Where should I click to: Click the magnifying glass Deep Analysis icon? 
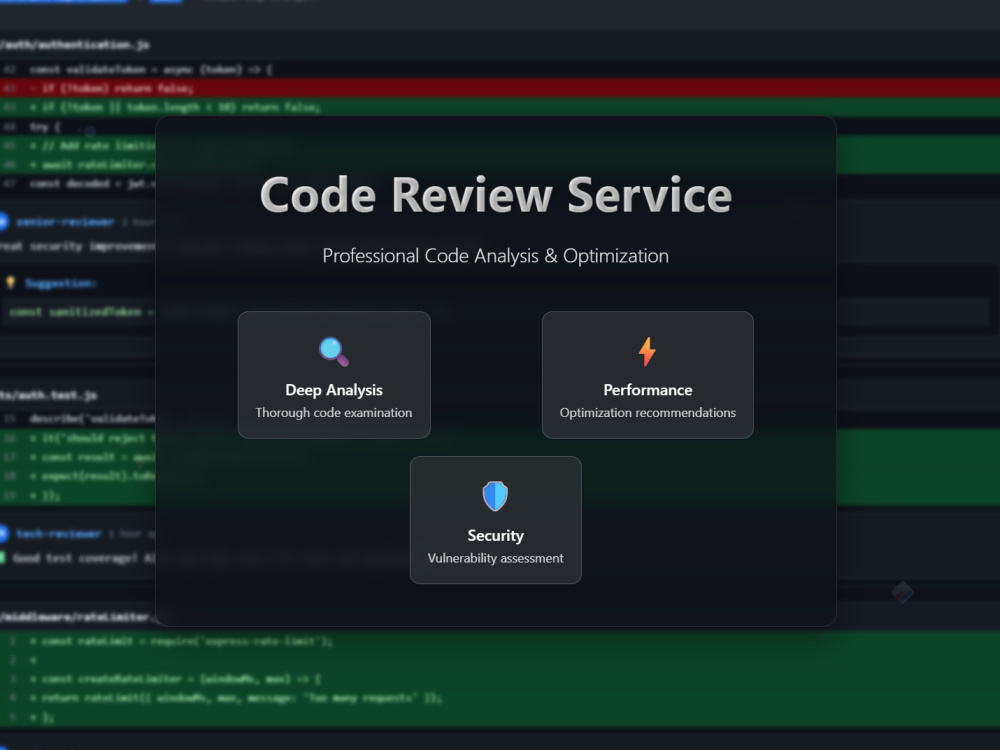coord(334,351)
